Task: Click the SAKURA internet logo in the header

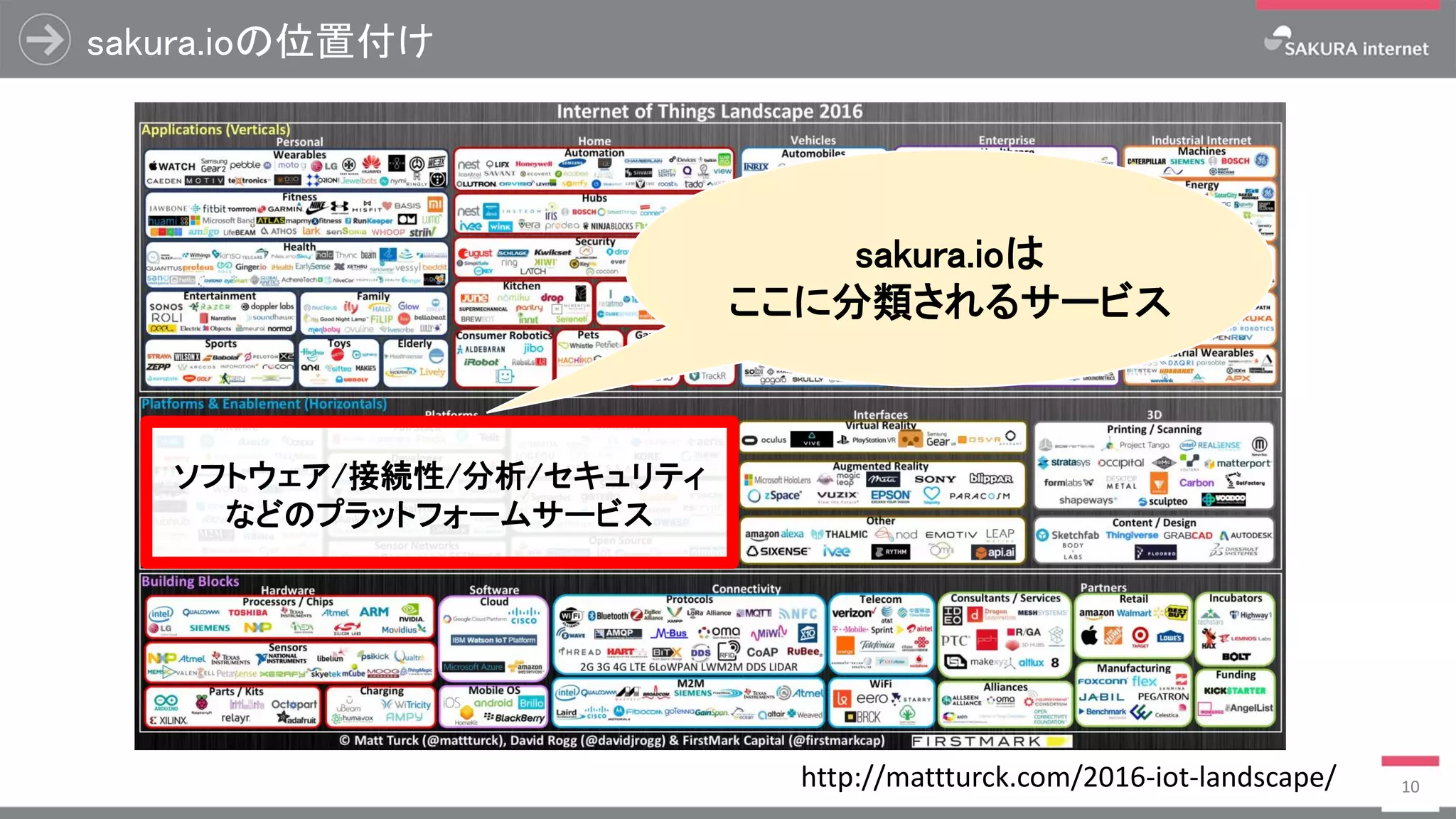Action: [1347, 42]
